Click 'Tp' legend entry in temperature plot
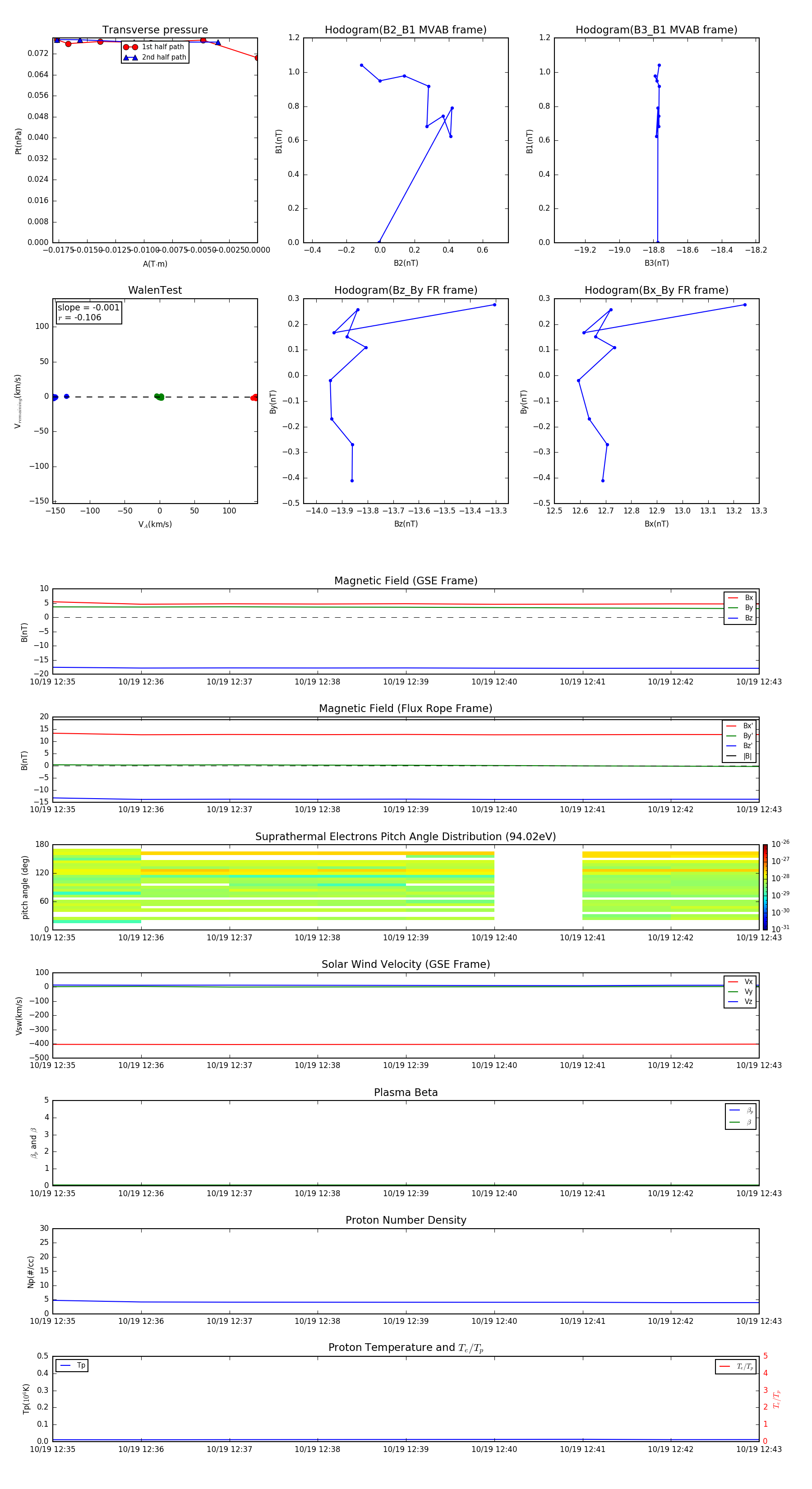812x1489 pixels. click(72, 1366)
